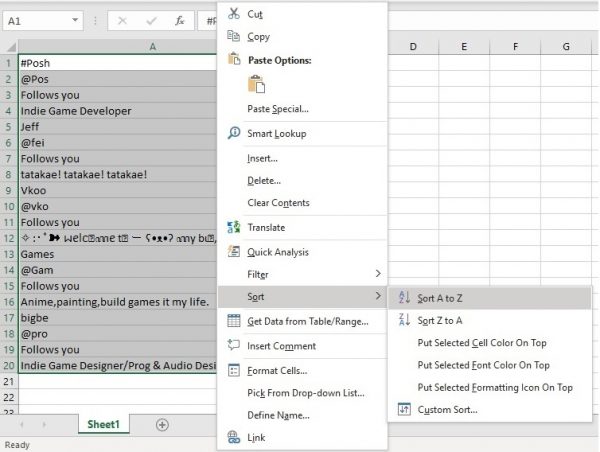The width and height of the screenshot is (600, 452).
Task: Open the Custom Sort dialog
Action: [x=447, y=409]
